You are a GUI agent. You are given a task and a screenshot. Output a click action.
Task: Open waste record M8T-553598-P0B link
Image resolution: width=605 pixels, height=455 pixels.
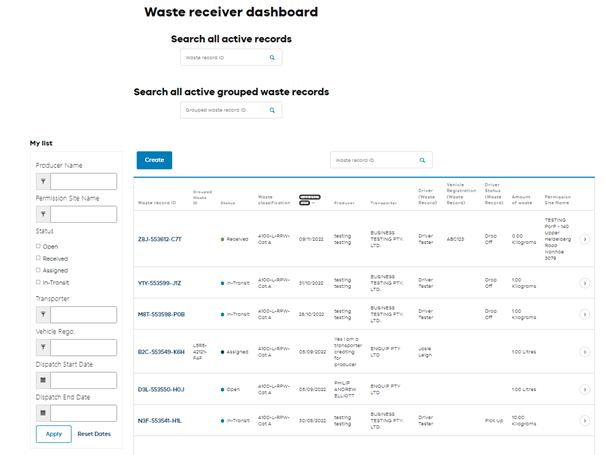(161, 315)
